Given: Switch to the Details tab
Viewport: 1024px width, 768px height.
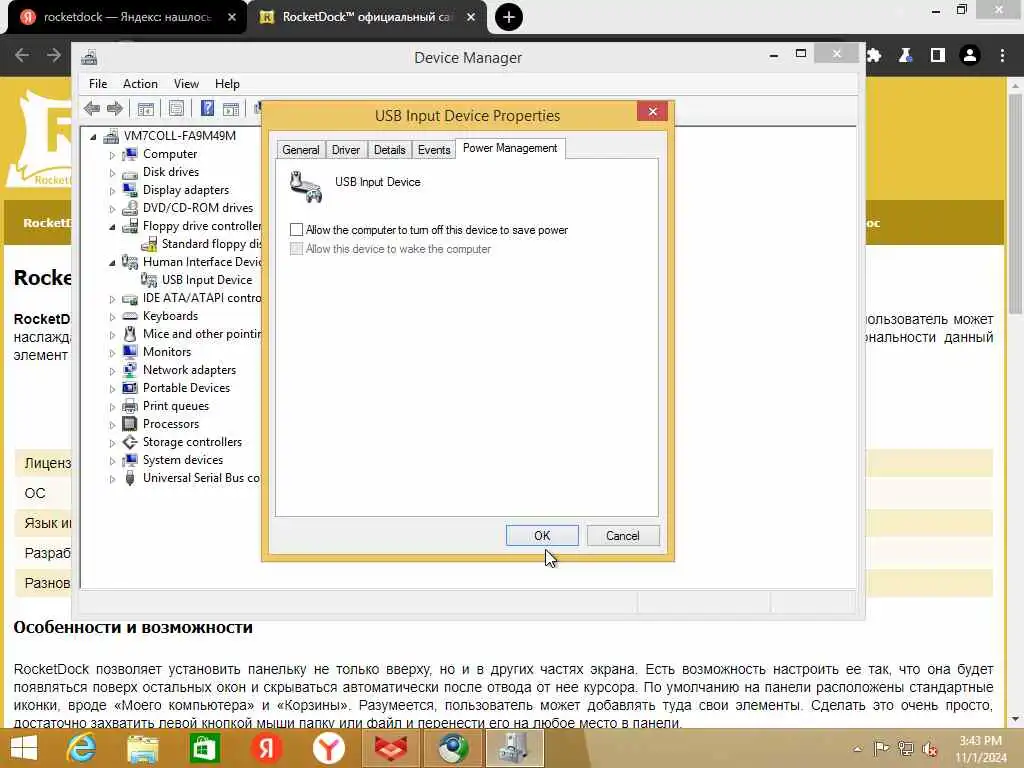Looking at the screenshot, I should click(390, 150).
